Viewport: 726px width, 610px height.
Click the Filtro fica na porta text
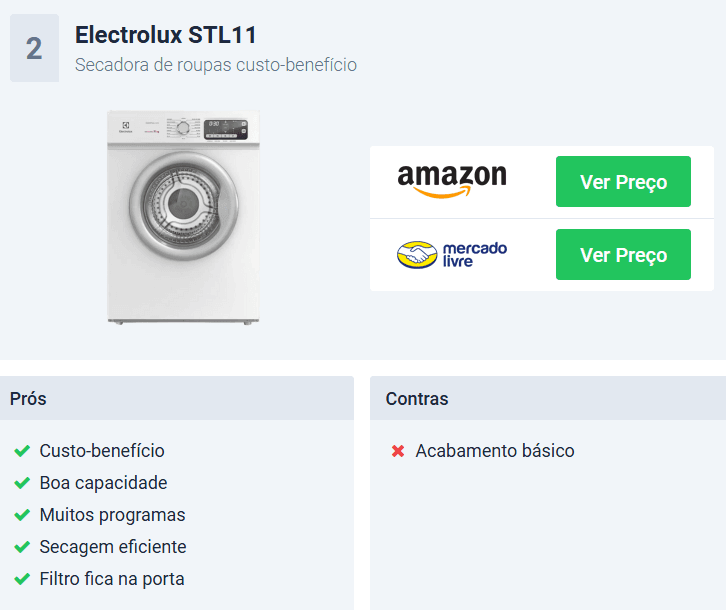(x=112, y=579)
